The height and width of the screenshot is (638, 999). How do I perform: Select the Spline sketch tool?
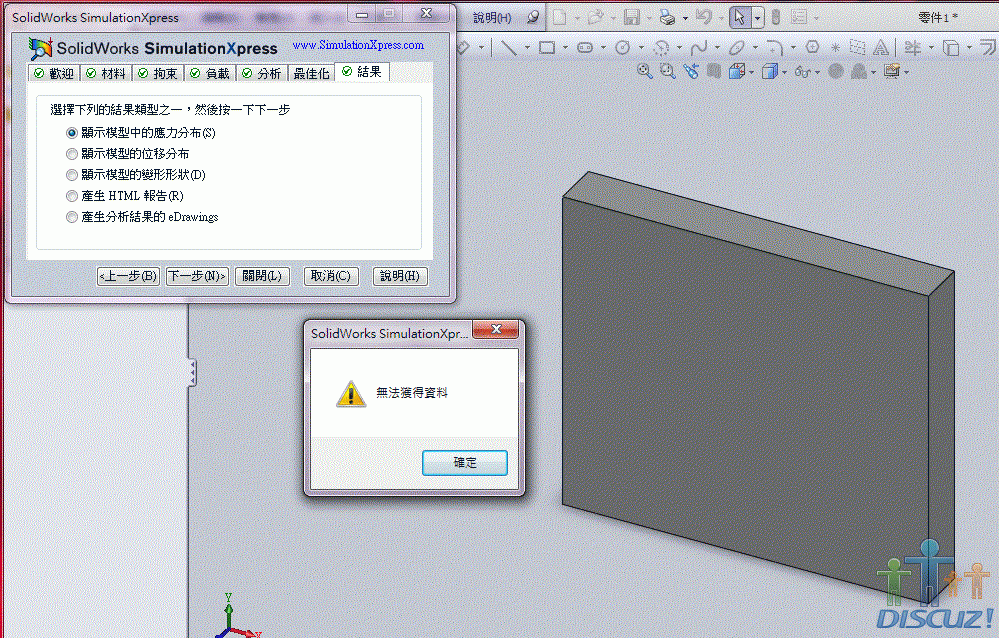pos(699,47)
